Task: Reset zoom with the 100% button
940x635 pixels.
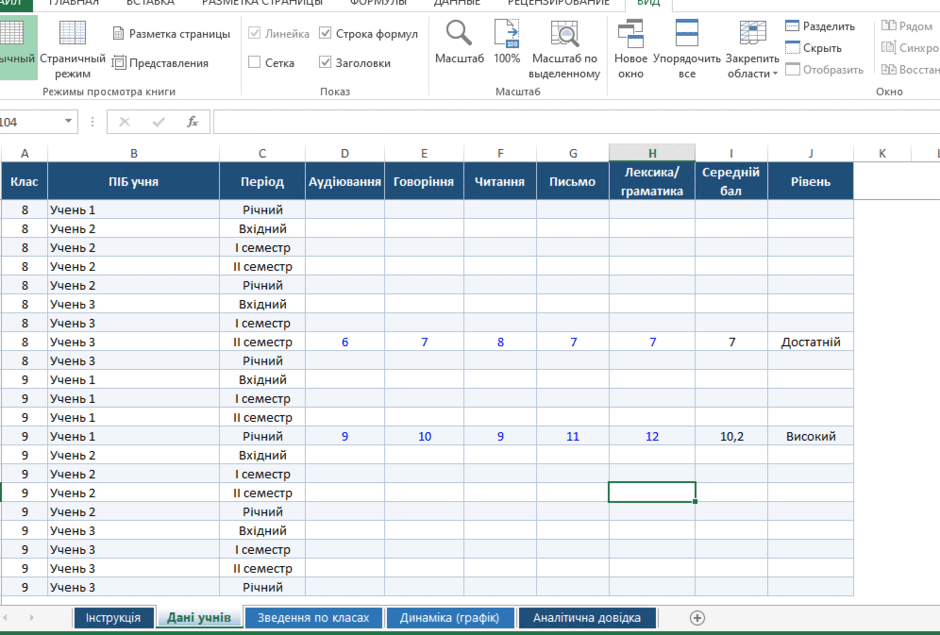Action: click(x=507, y=41)
